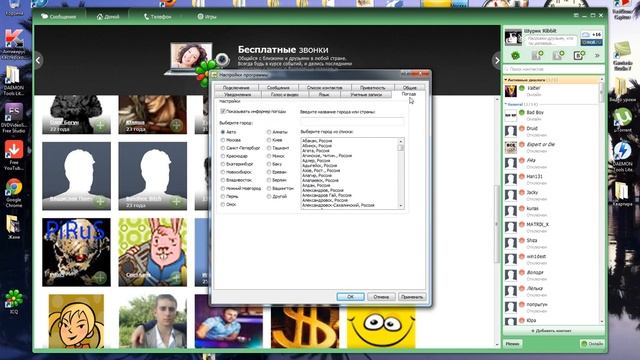Screen dimensions: 640x360
Task: Switch to Голос и видео tab
Action: coord(284,94)
